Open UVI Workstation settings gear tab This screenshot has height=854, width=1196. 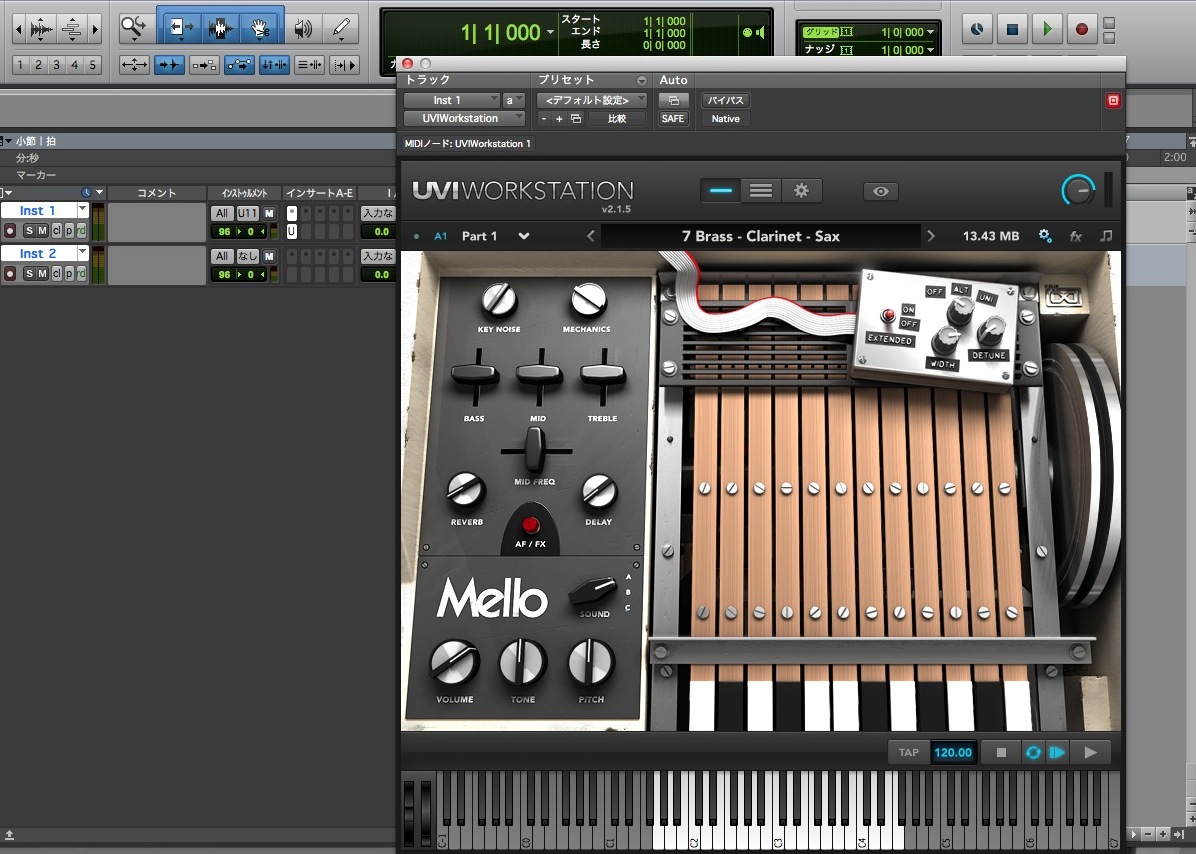[x=801, y=191]
